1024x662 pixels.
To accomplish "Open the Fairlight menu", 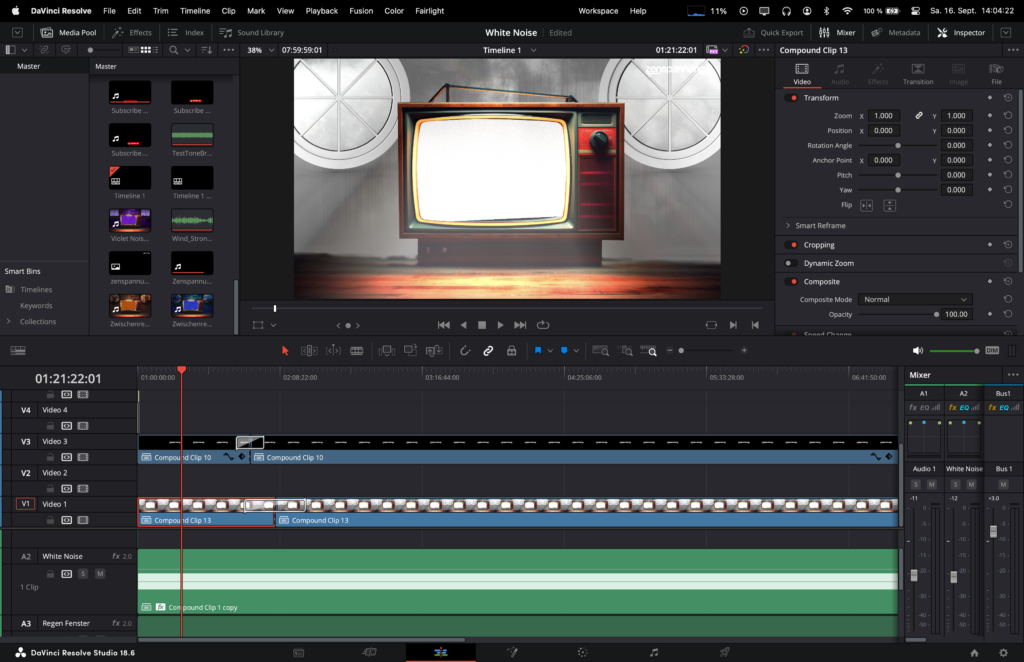I will click(x=430, y=11).
